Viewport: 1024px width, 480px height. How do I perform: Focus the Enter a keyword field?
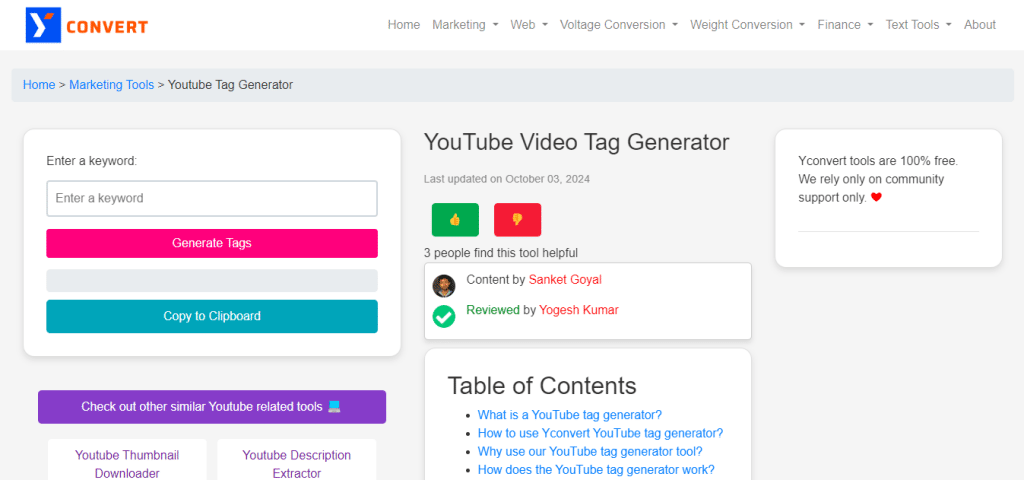point(212,198)
